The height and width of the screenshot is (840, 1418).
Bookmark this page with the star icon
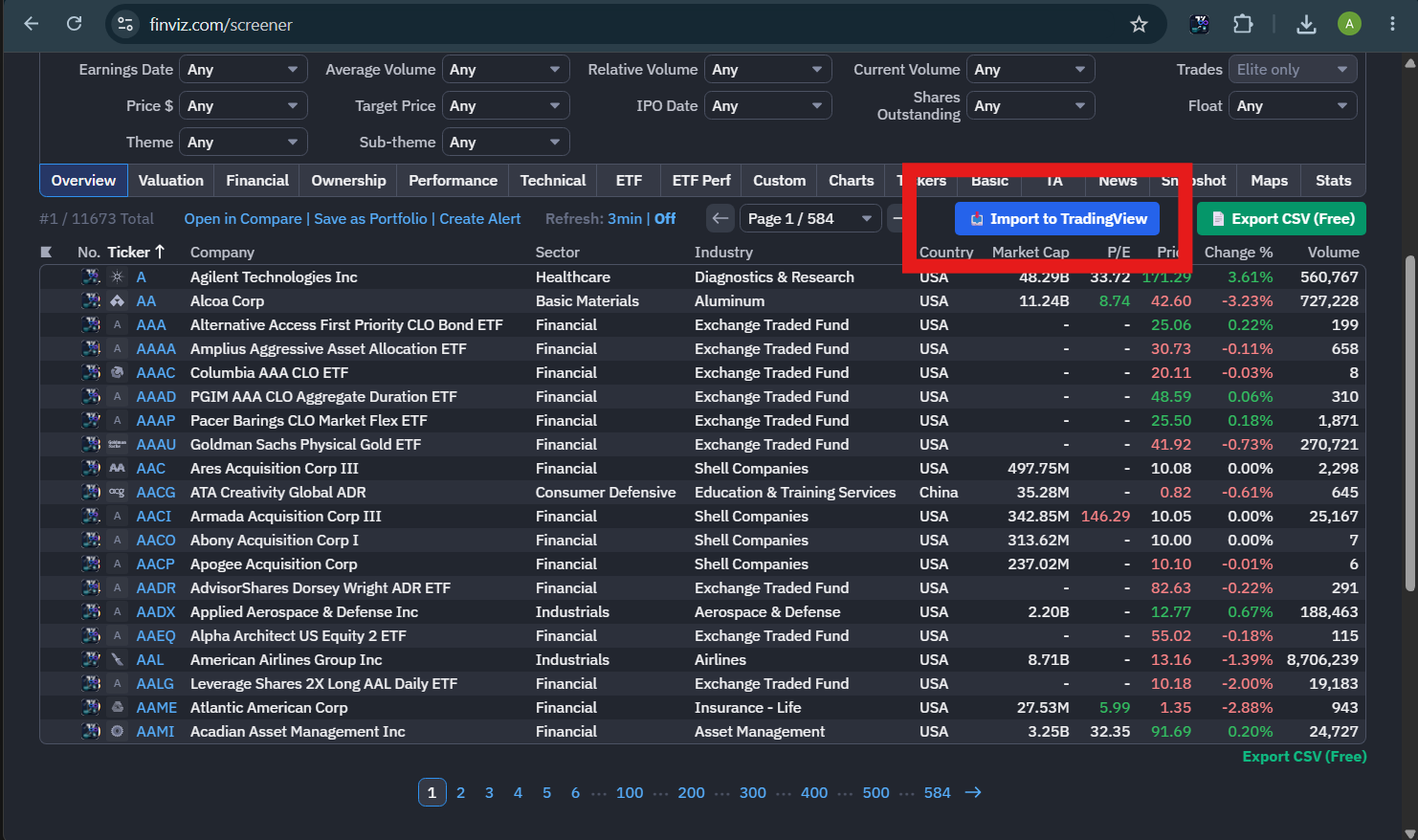[x=1139, y=24]
